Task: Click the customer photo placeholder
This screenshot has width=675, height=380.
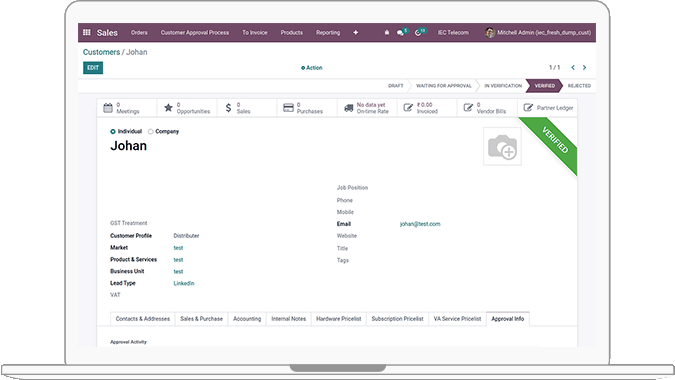Action: click(502, 146)
